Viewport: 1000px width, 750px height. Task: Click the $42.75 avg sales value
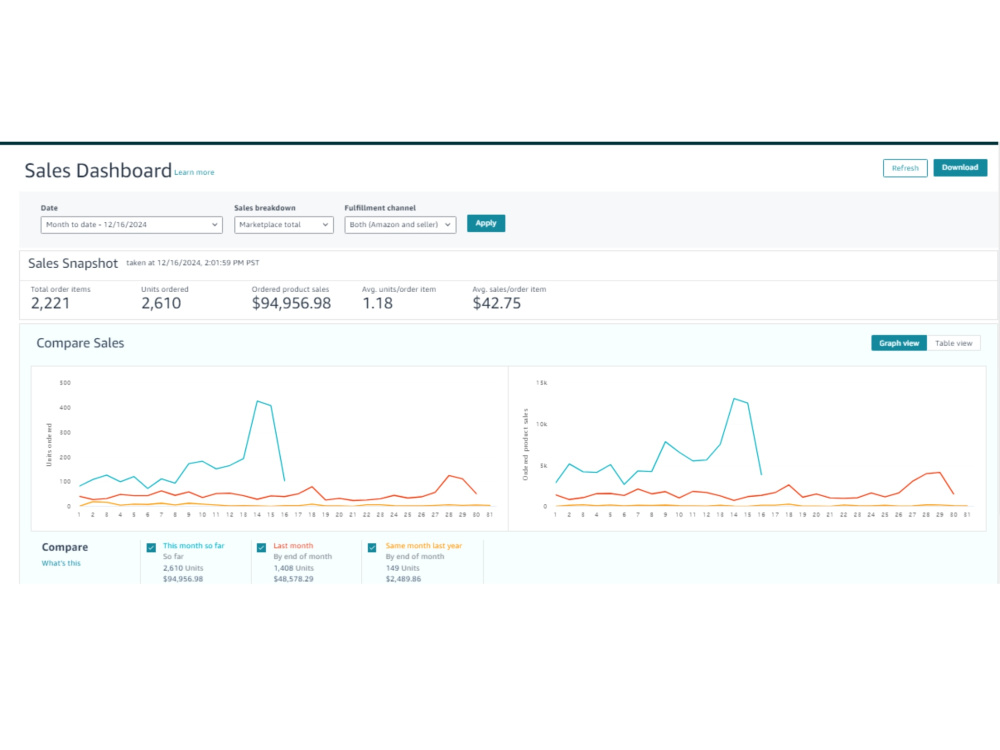pos(497,304)
